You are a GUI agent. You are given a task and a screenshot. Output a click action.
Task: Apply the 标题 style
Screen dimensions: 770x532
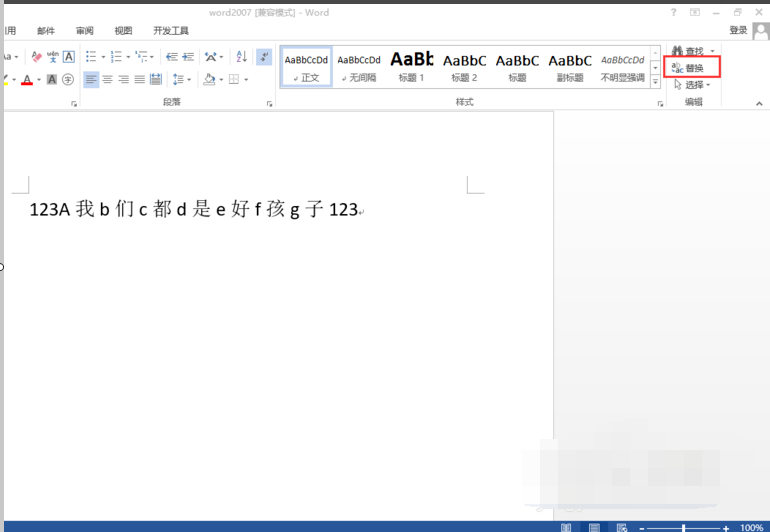517,67
